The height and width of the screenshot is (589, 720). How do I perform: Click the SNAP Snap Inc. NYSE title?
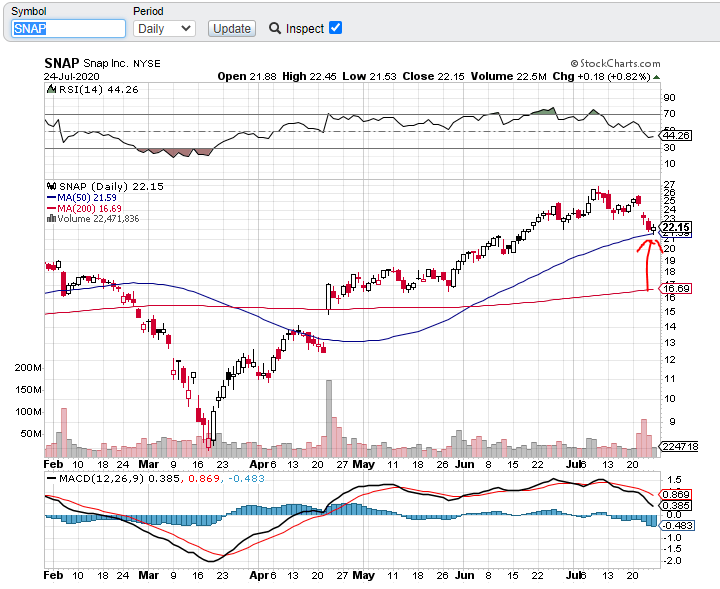click(x=102, y=63)
